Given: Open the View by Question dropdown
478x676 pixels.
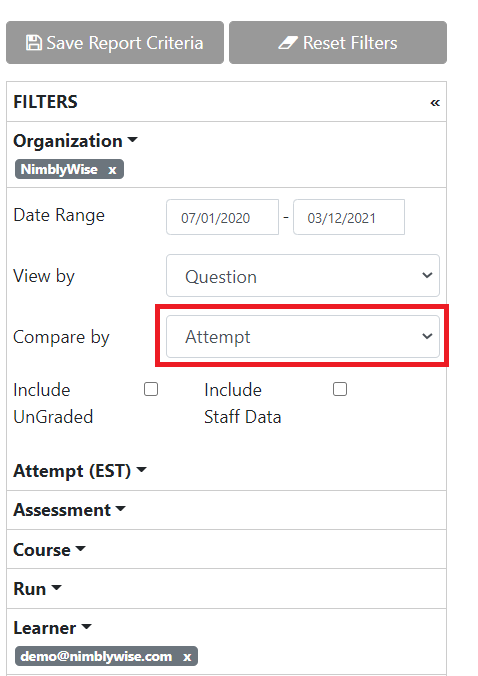Looking at the screenshot, I should coord(303,275).
